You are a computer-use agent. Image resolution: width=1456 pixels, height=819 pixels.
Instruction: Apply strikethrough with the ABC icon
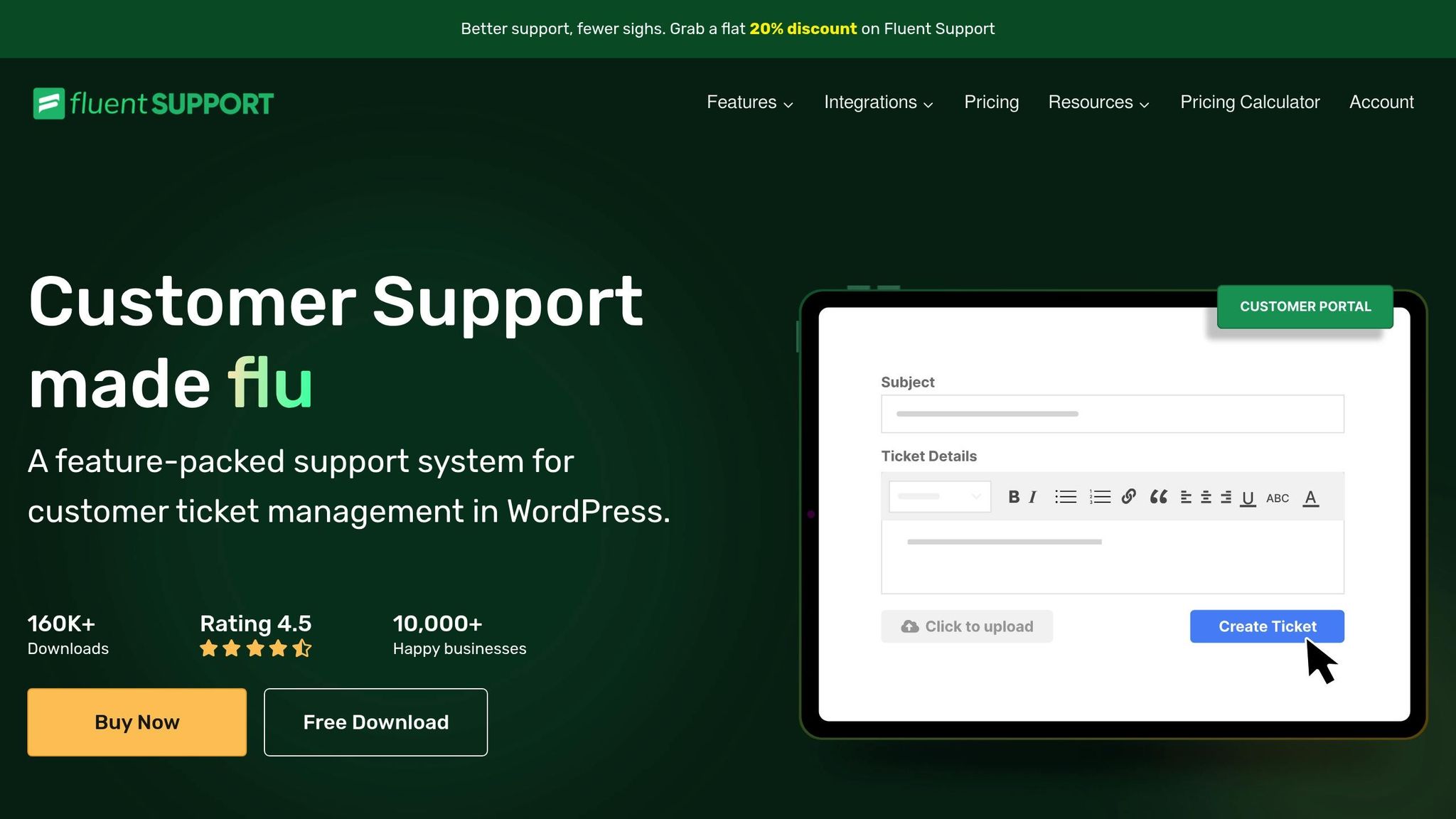pos(1277,498)
